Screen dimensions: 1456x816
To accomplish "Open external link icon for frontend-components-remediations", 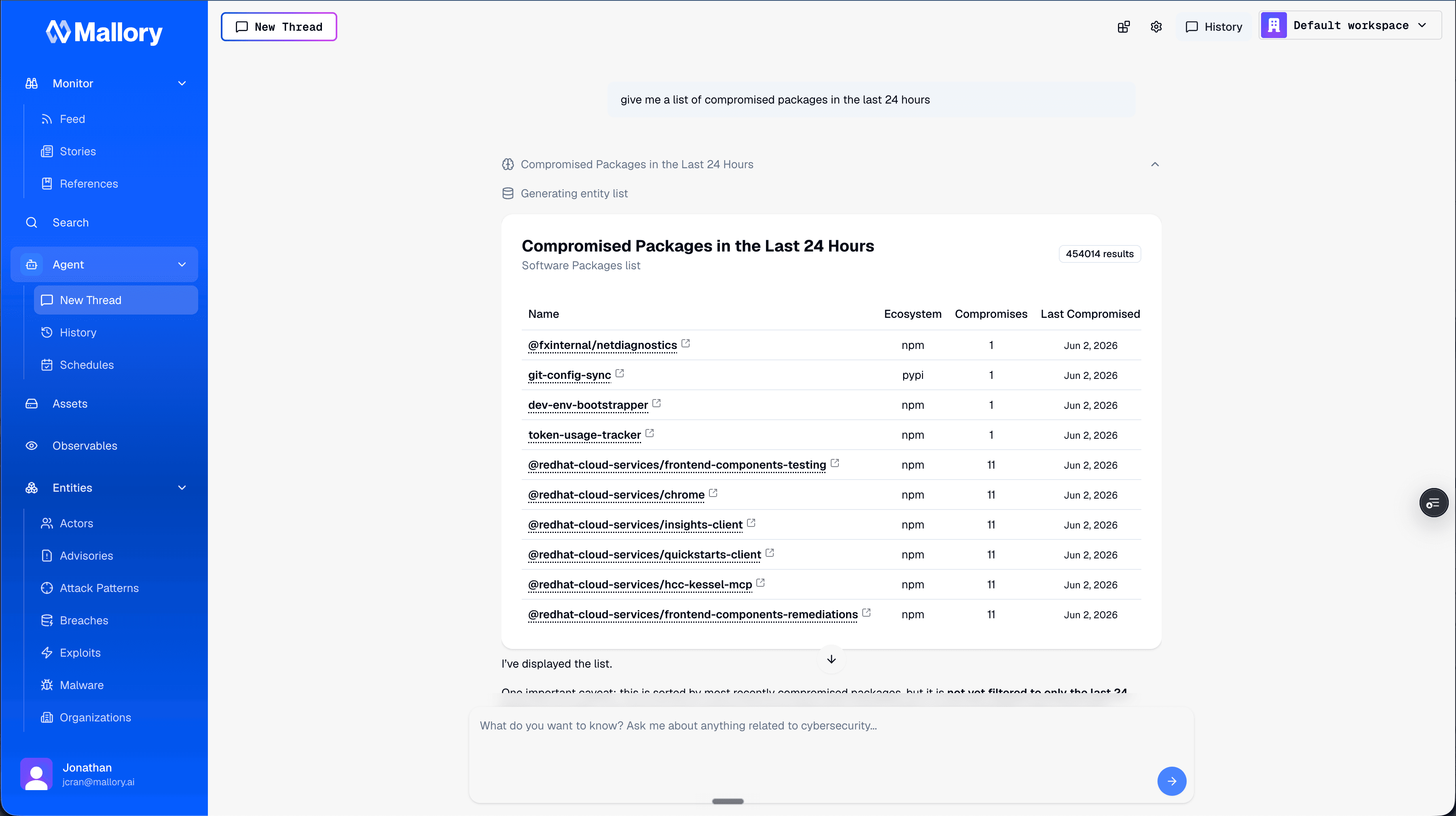I will (866, 613).
